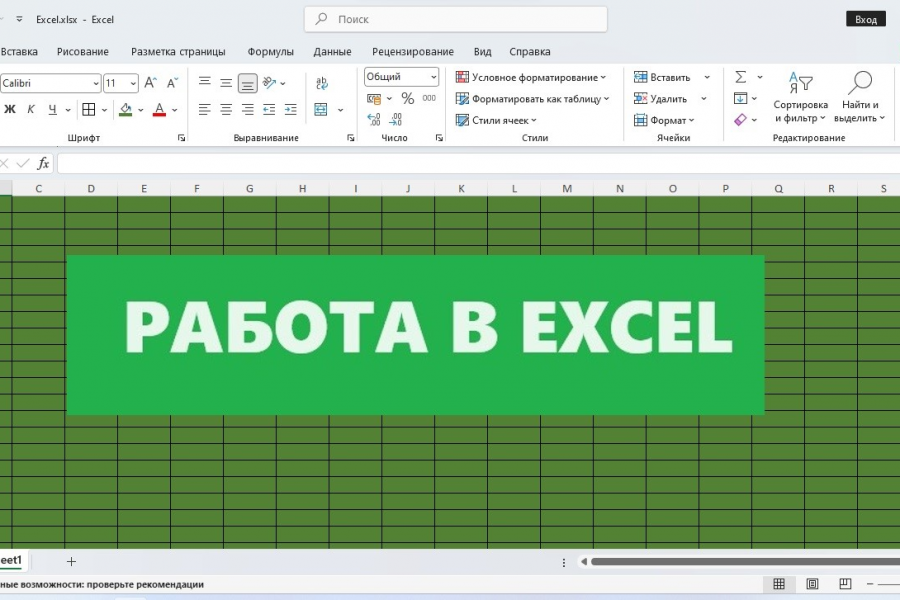Increase decimal places
Image resolution: width=900 pixels, height=600 pixels.
(x=374, y=119)
